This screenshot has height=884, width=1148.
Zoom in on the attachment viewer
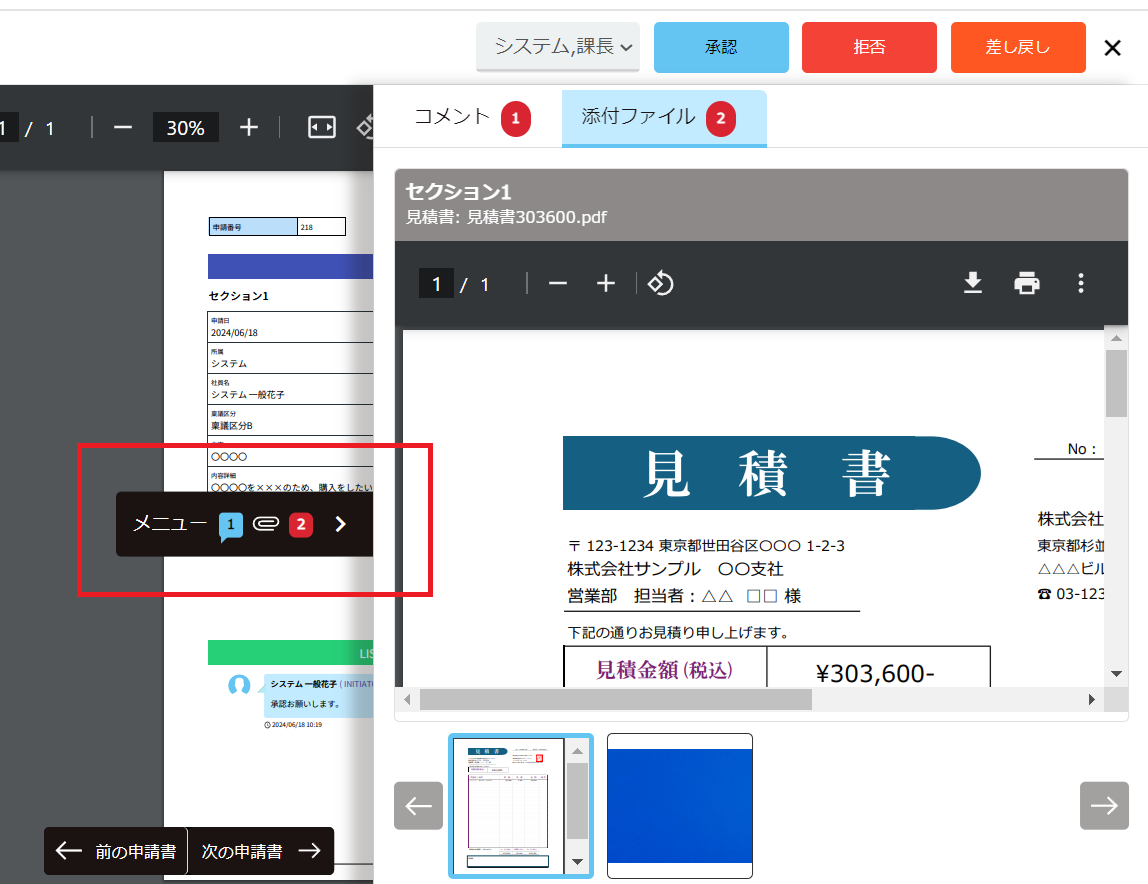pos(605,283)
